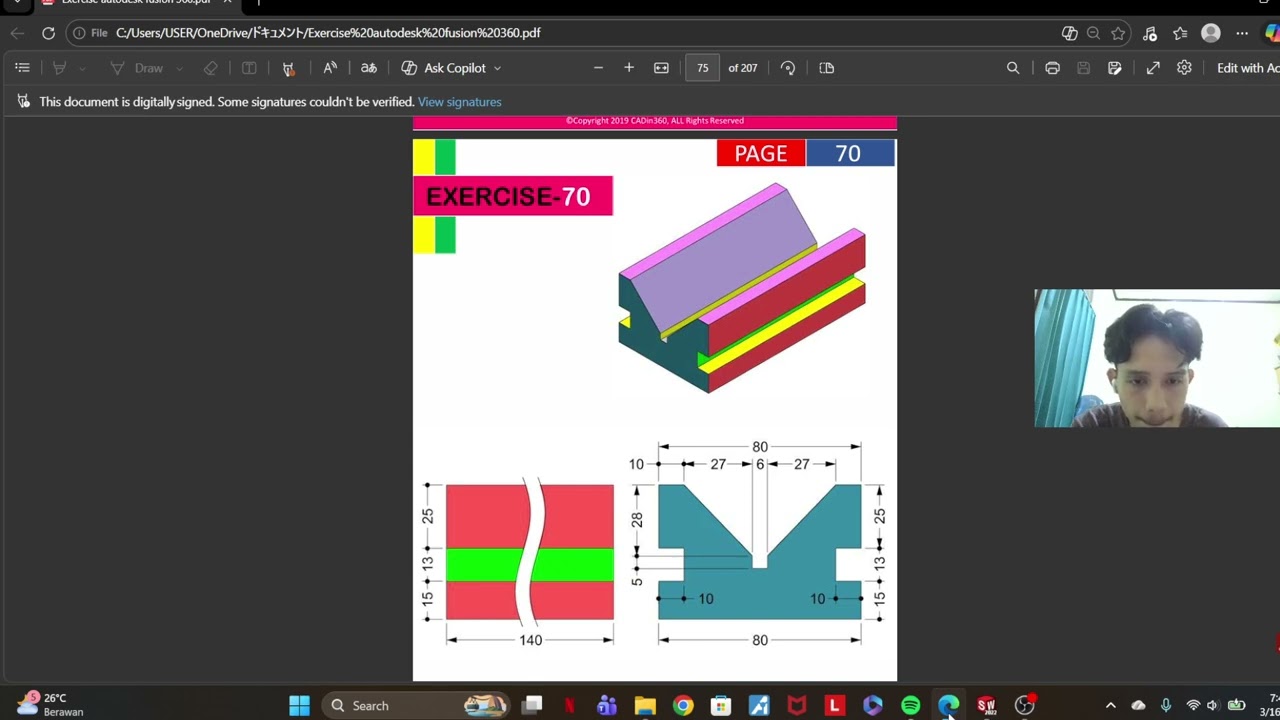Open Microsoft Store from taskbar
The height and width of the screenshot is (720, 1280).
click(x=721, y=706)
